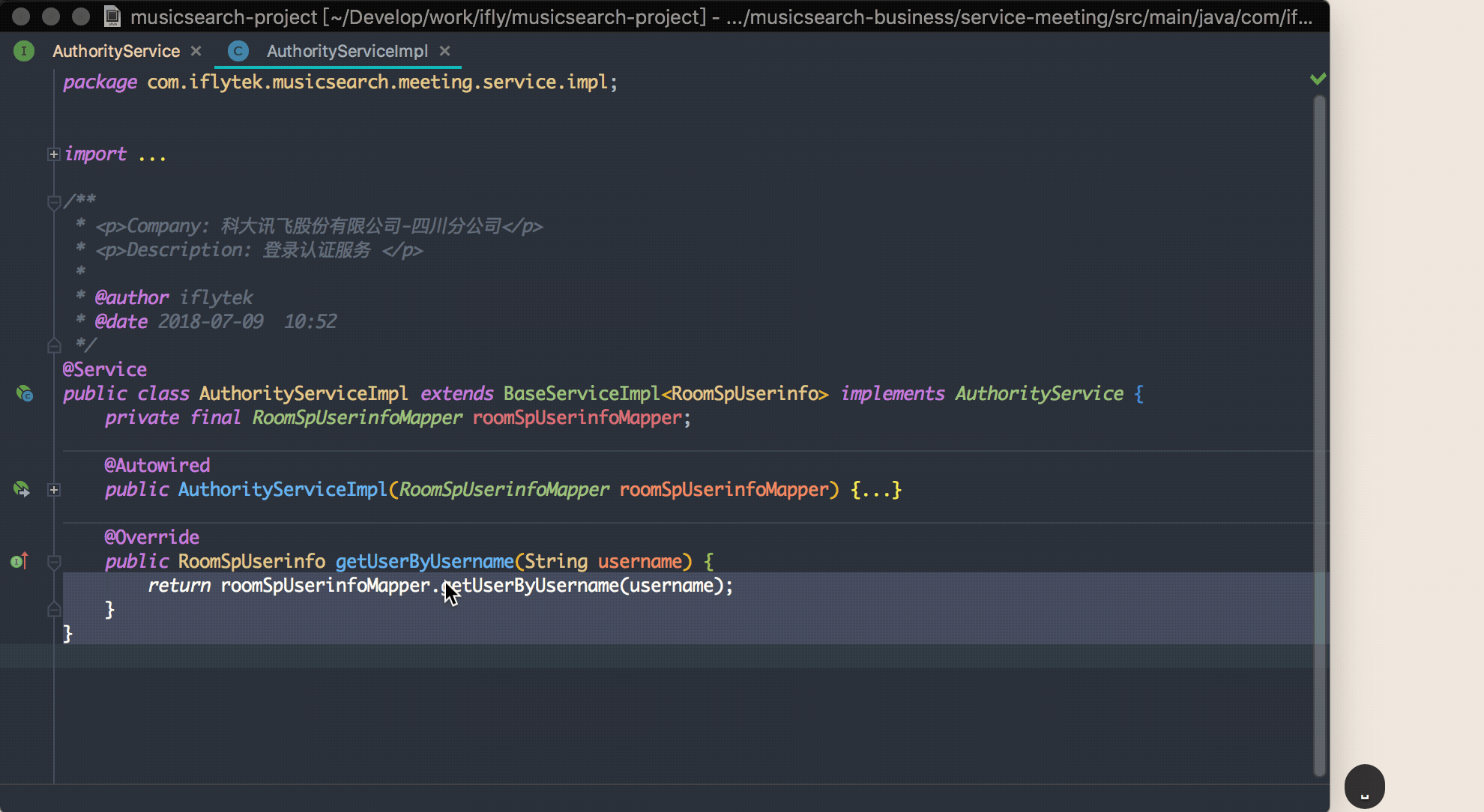Screen dimensions: 1484x812
Task: Click the fold end marker below the return statement
Action: [53, 610]
